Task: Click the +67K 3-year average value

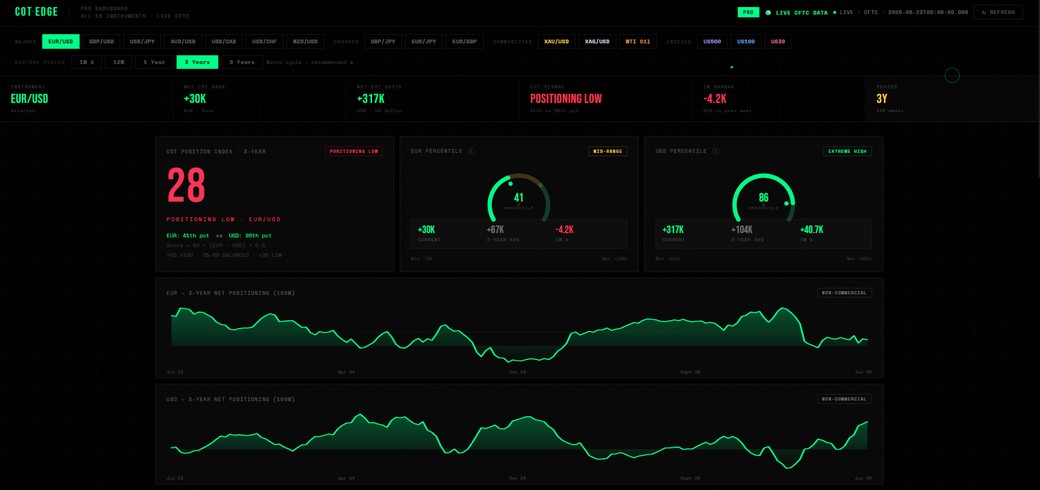Action: pyautogui.click(x=495, y=229)
